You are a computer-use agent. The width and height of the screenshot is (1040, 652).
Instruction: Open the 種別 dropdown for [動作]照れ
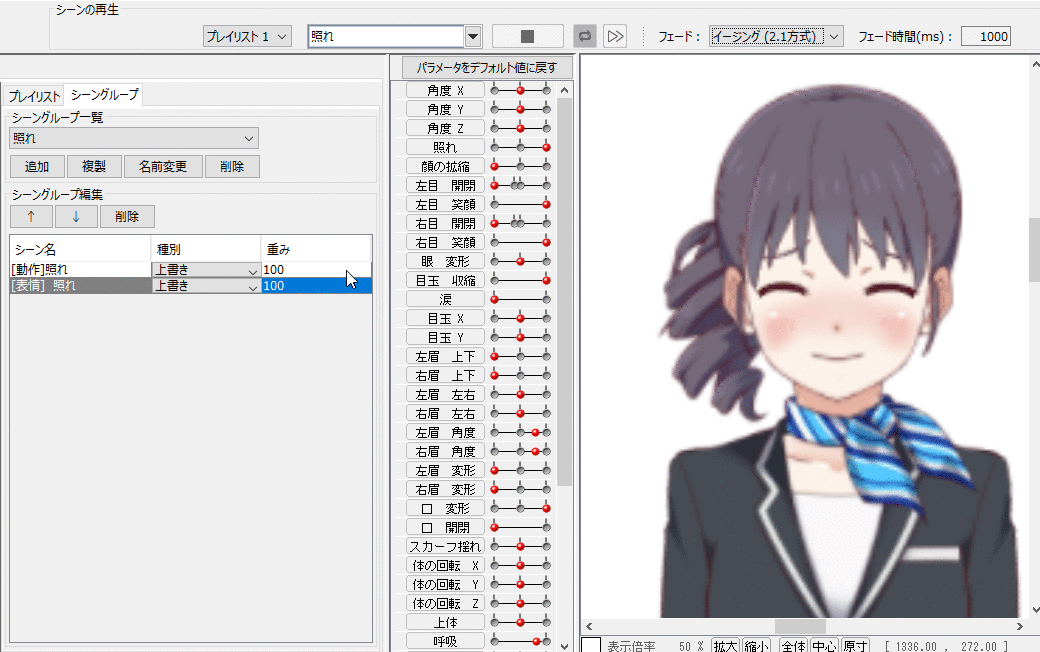point(206,269)
